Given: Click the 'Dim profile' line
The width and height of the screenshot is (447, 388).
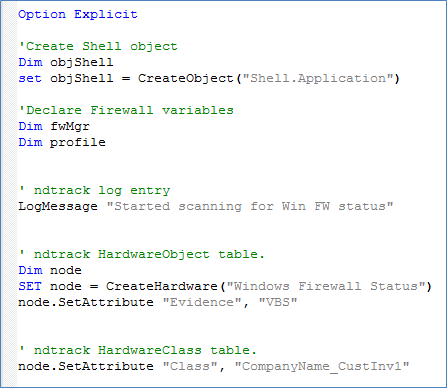Looking at the screenshot, I should tap(62, 142).
